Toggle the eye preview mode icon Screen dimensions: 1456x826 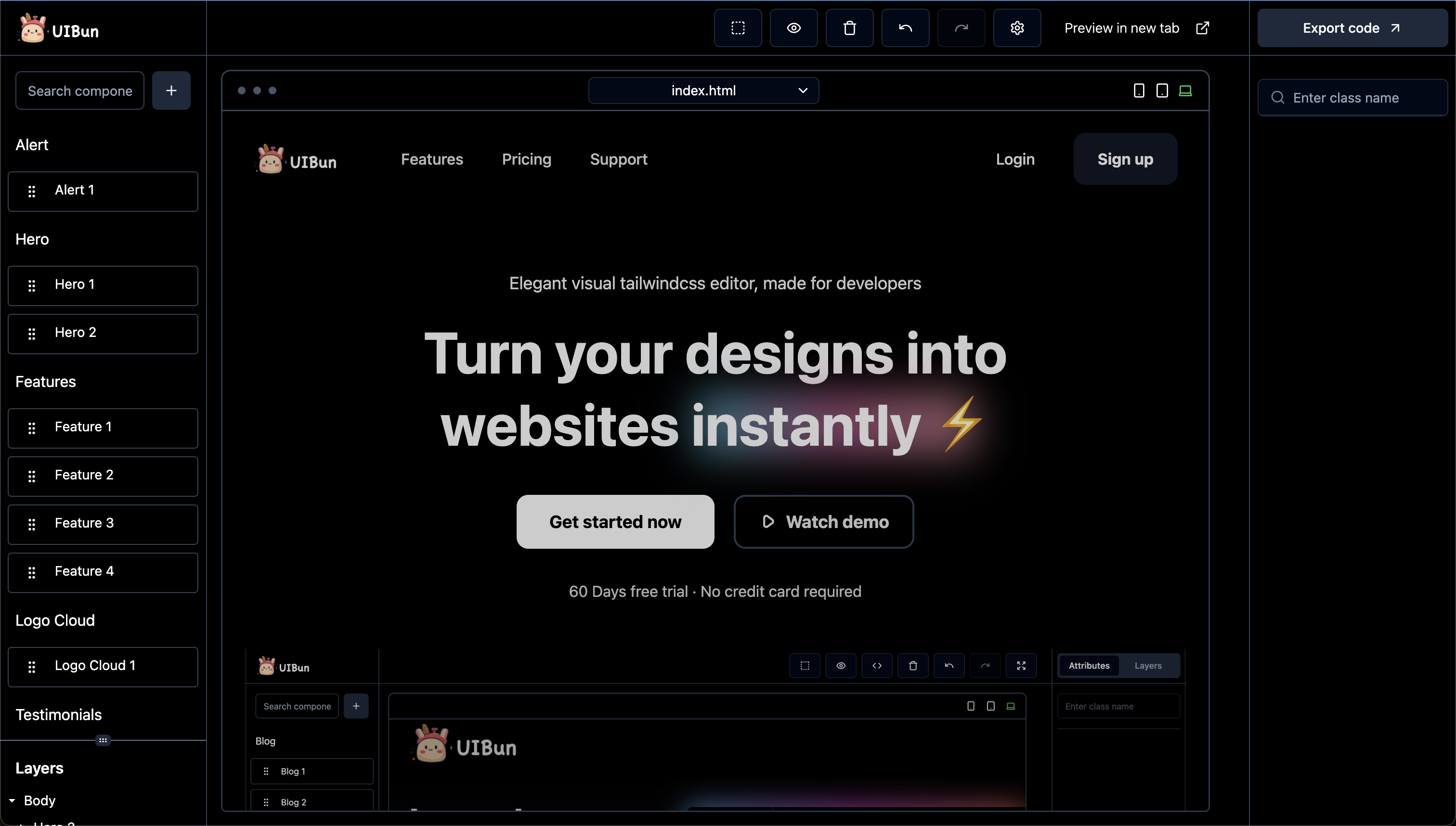pos(793,28)
